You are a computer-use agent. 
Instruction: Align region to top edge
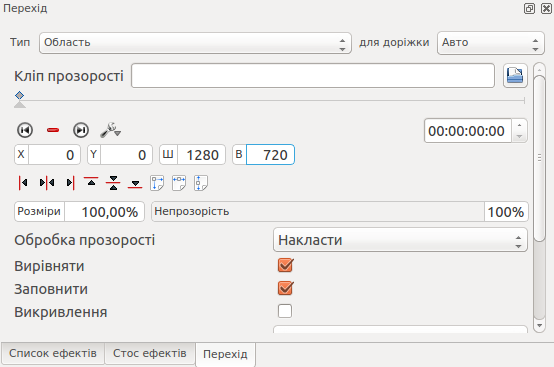pos(91,182)
